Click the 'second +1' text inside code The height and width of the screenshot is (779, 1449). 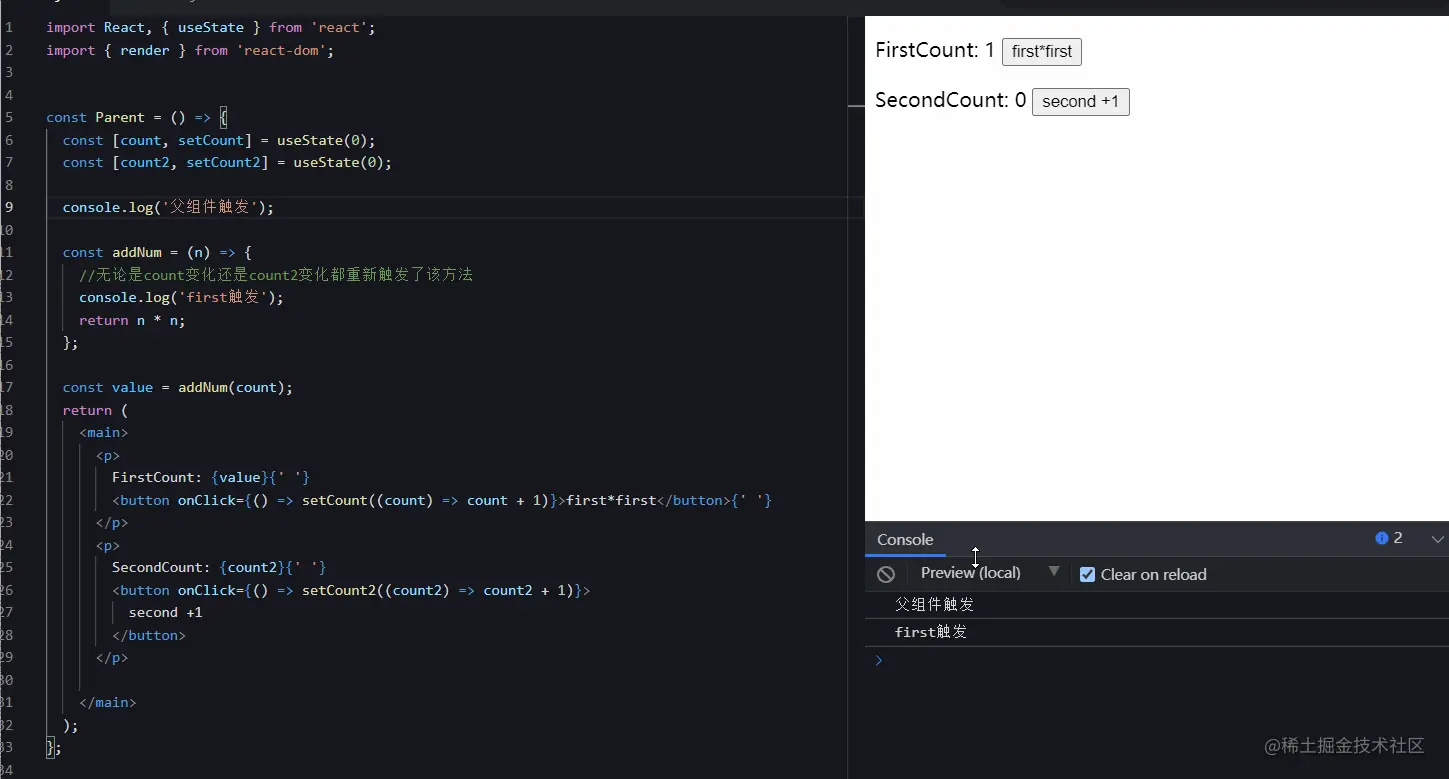pyautogui.click(x=165, y=612)
